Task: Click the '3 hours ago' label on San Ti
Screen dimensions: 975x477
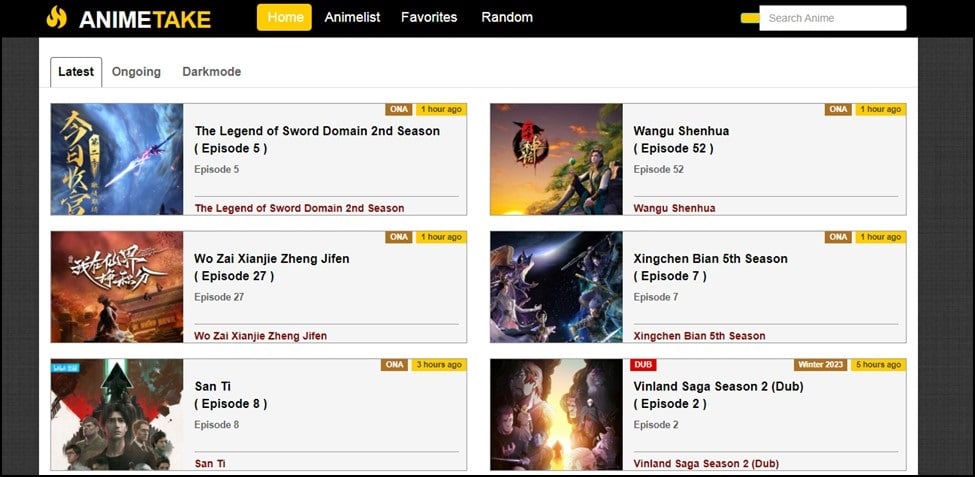Action: coord(439,364)
